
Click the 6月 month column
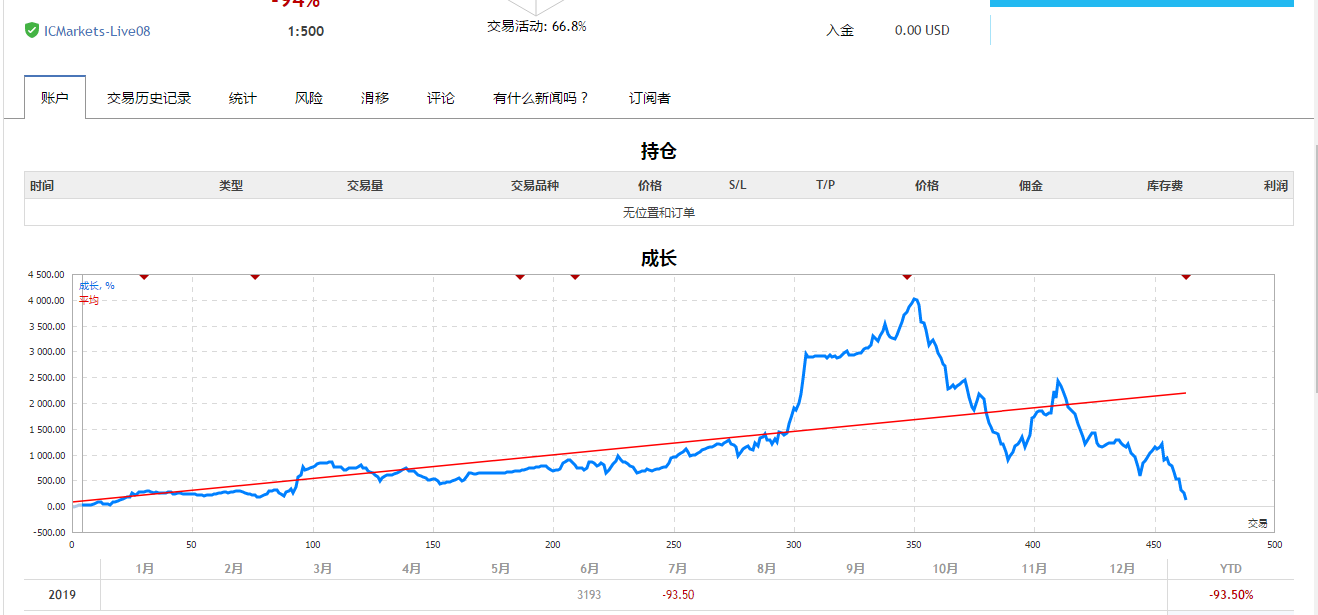pos(590,569)
